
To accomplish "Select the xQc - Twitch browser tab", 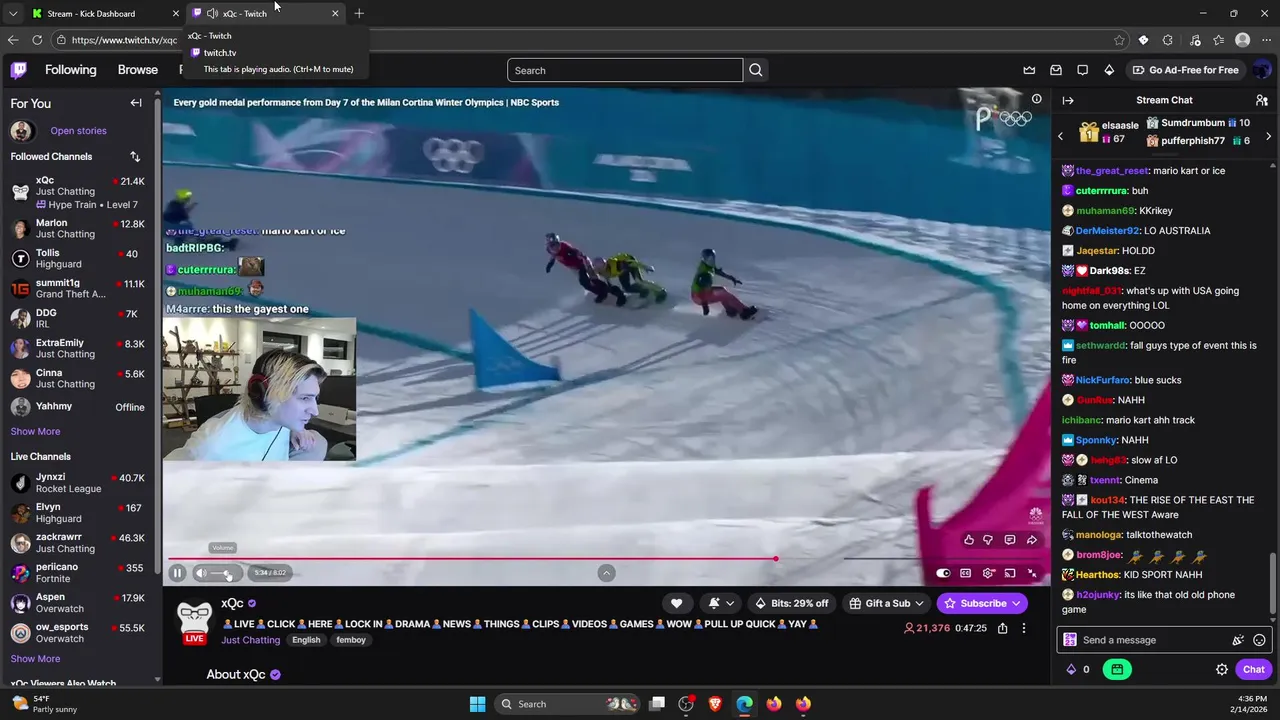I will coord(266,13).
